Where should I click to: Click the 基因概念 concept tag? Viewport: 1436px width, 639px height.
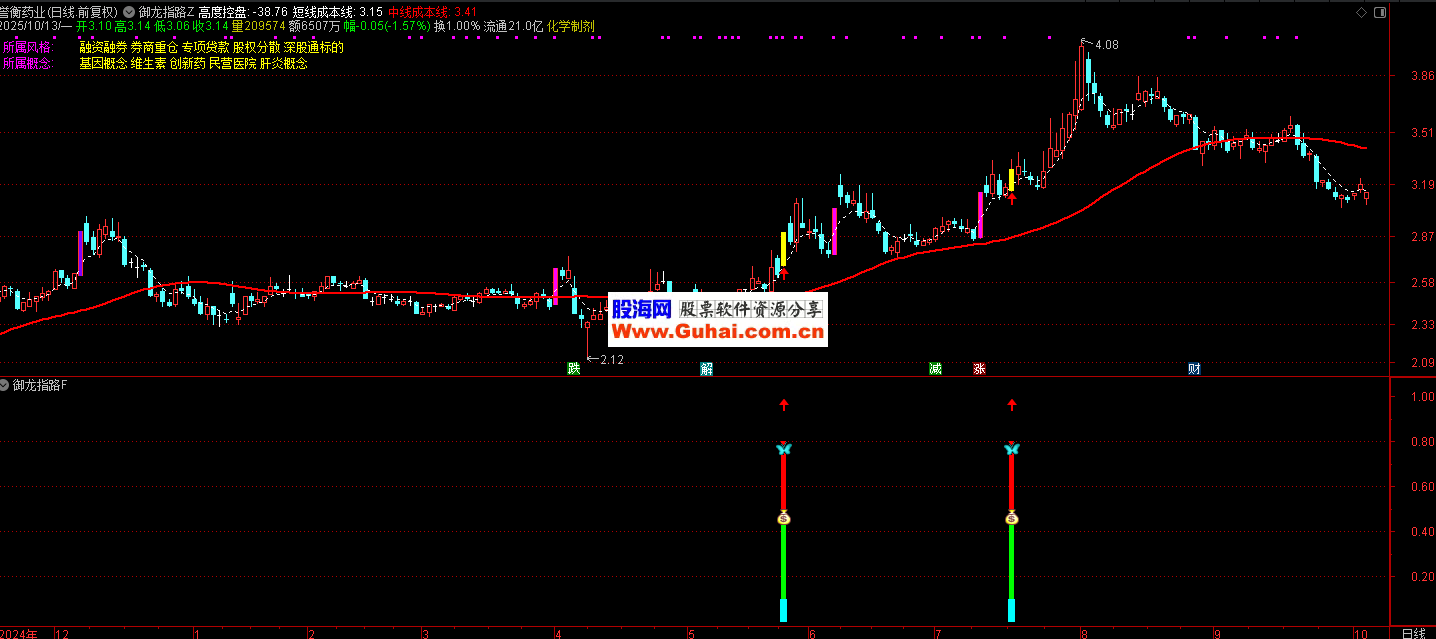click(103, 63)
